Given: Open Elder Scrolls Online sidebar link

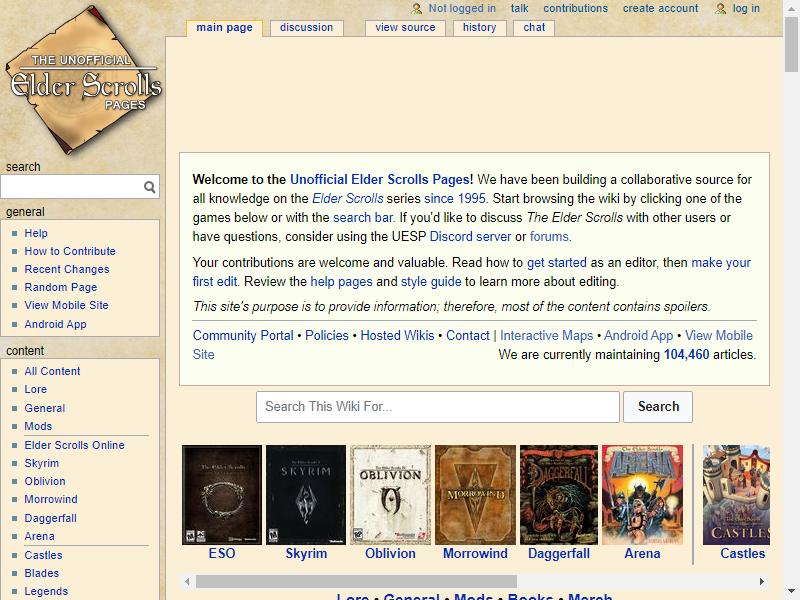Looking at the screenshot, I should coord(74,445).
